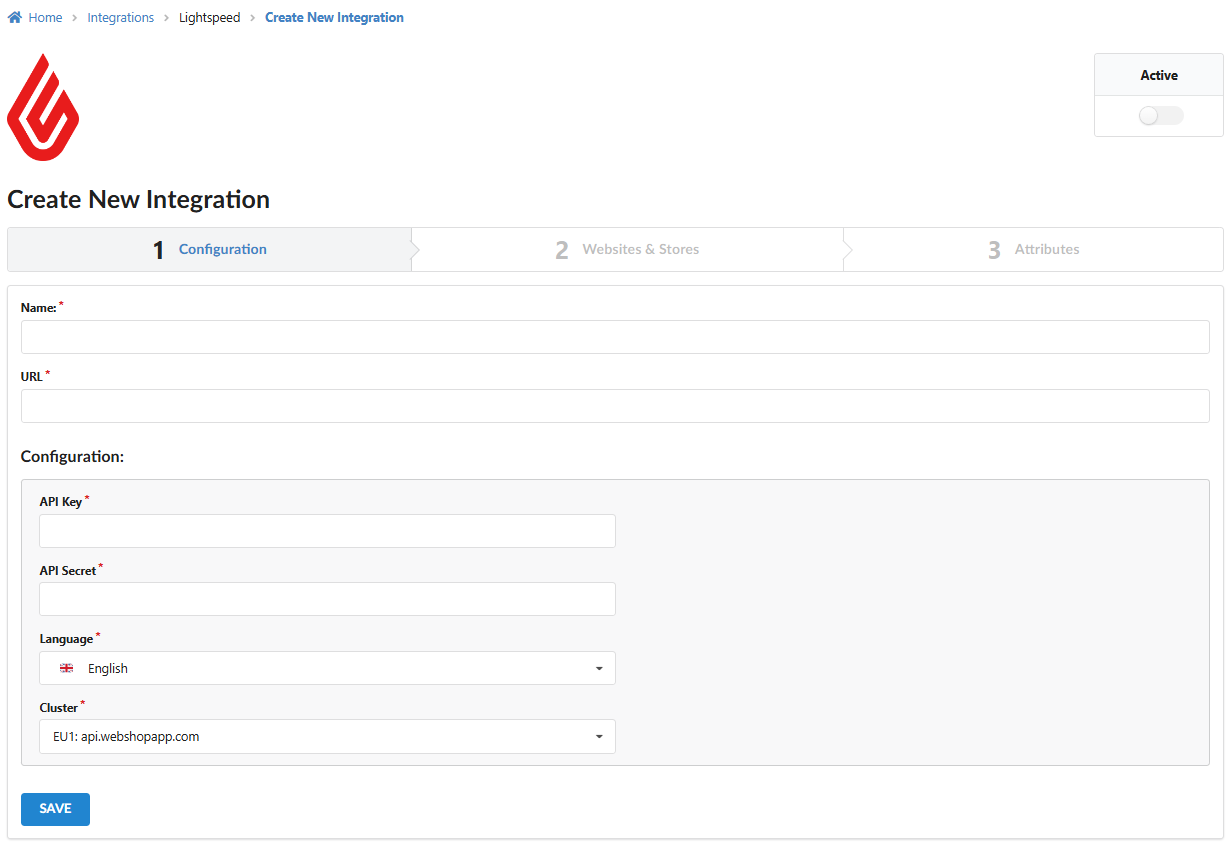Open the Language dropdown
1232x847 pixels.
coord(327,668)
